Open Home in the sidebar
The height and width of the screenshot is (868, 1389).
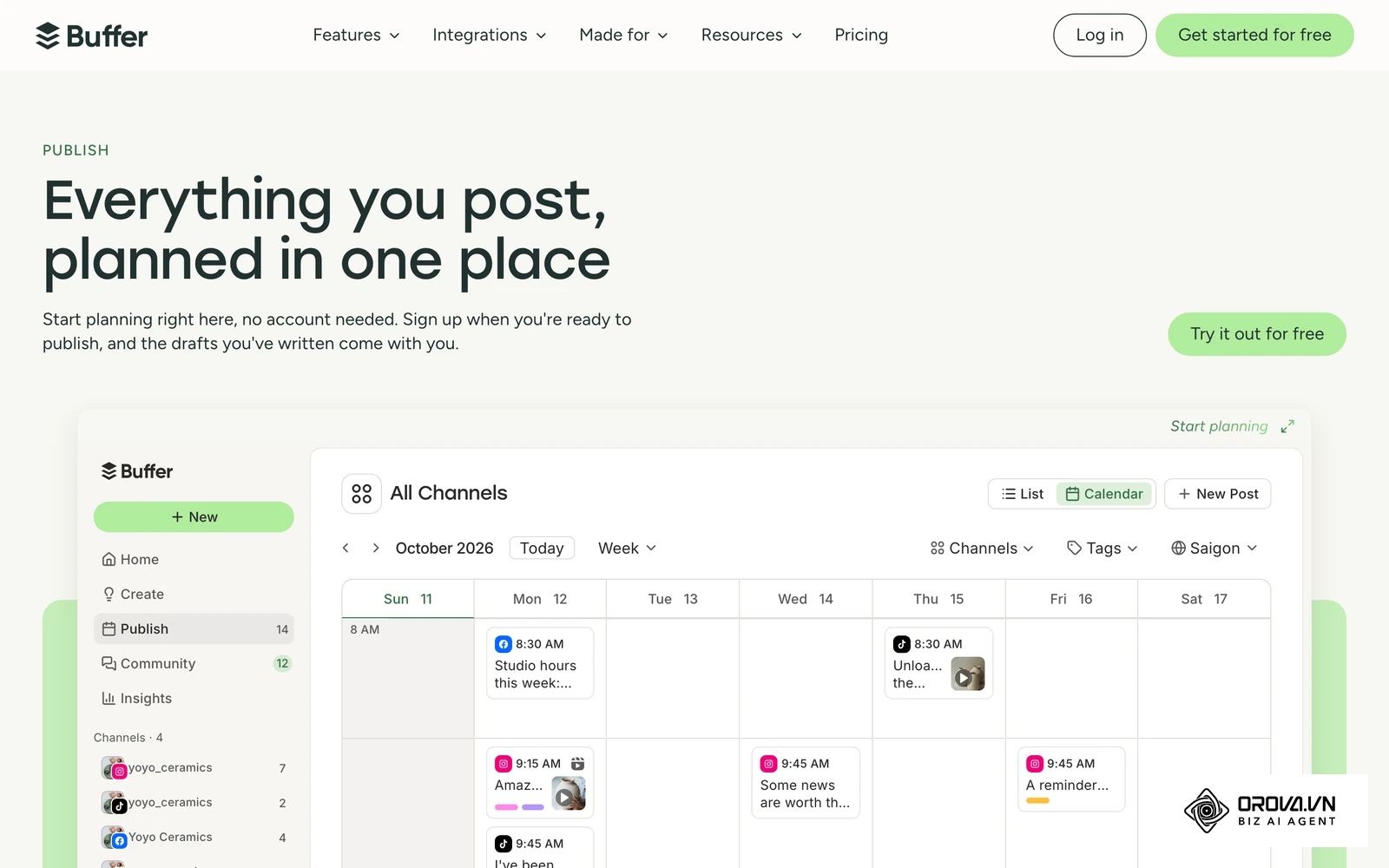pos(194,560)
